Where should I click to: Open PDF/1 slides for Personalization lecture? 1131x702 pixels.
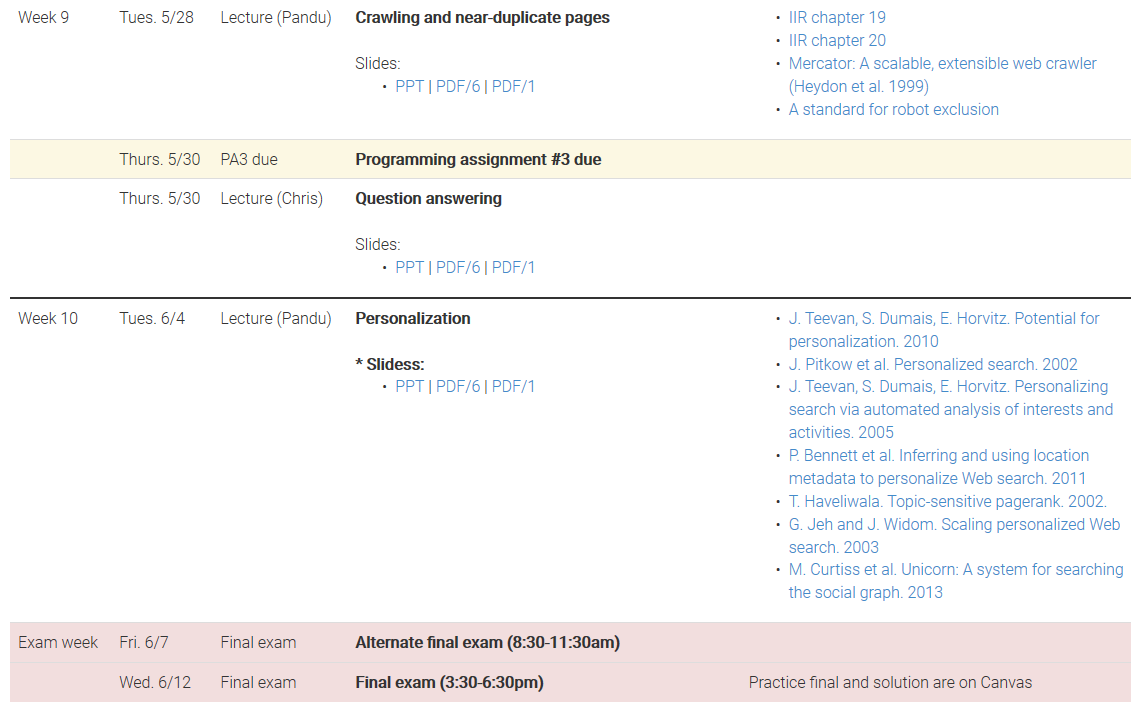pos(514,387)
